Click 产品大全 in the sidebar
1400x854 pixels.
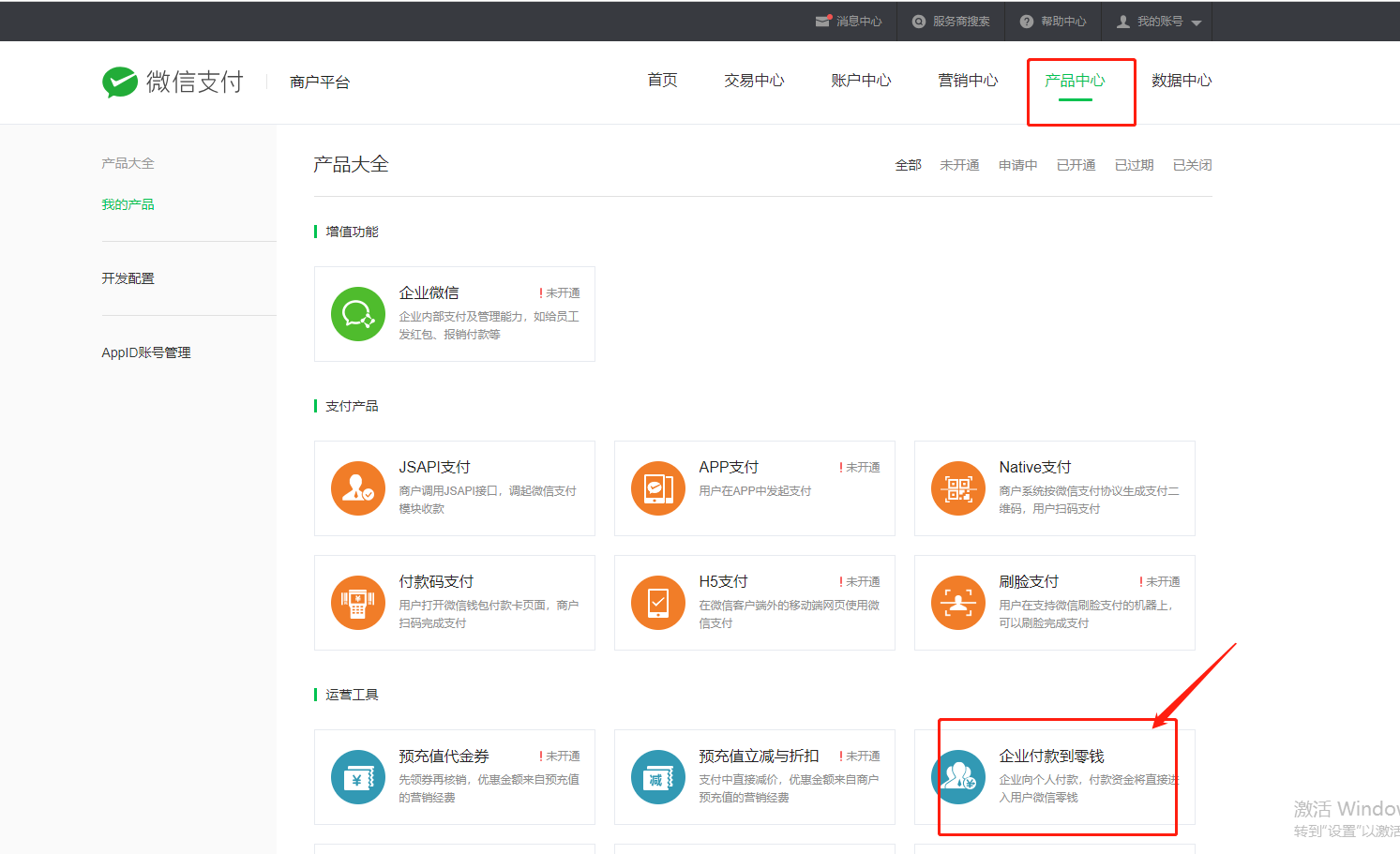coord(128,163)
